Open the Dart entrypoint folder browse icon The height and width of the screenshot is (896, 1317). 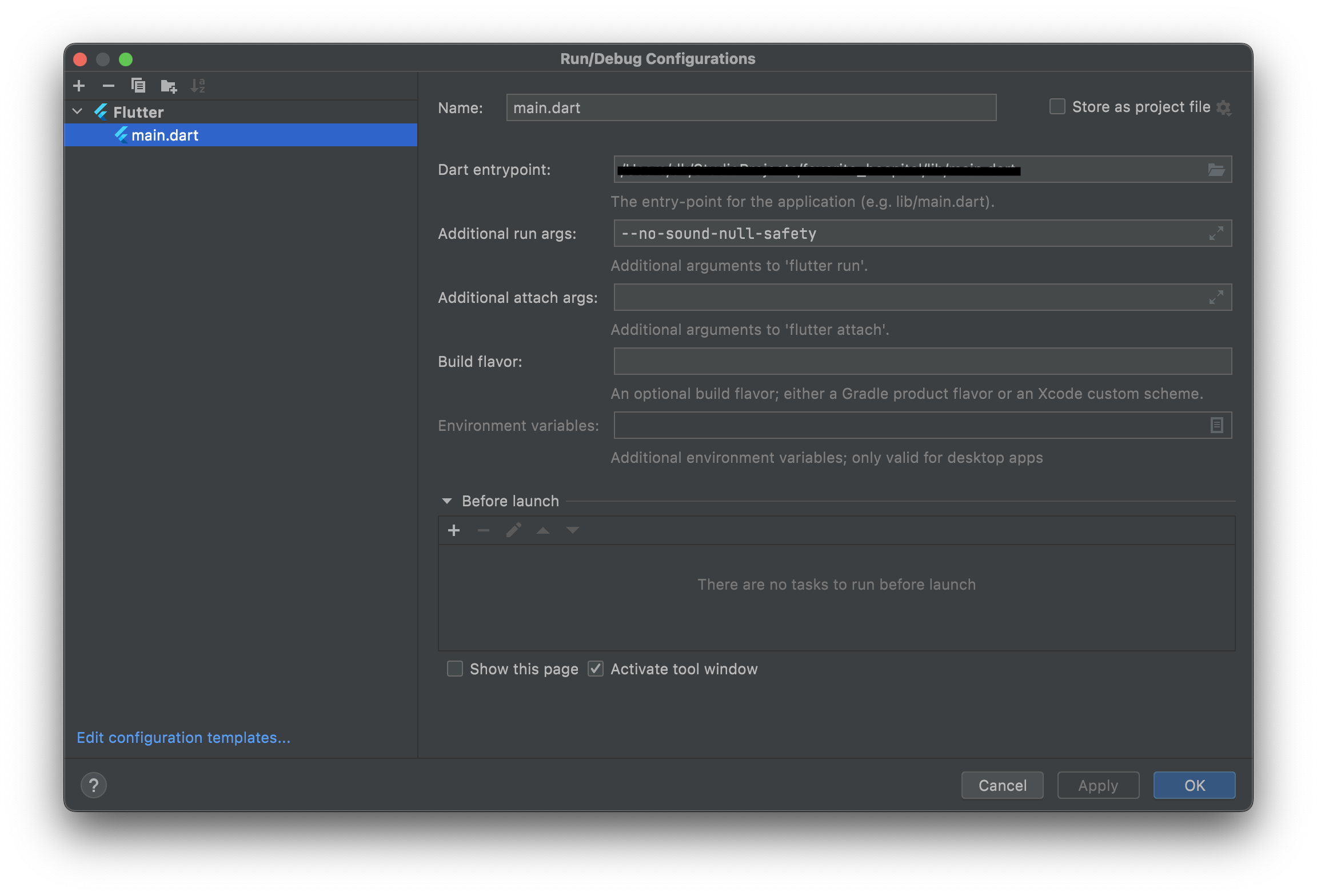[1216, 170]
